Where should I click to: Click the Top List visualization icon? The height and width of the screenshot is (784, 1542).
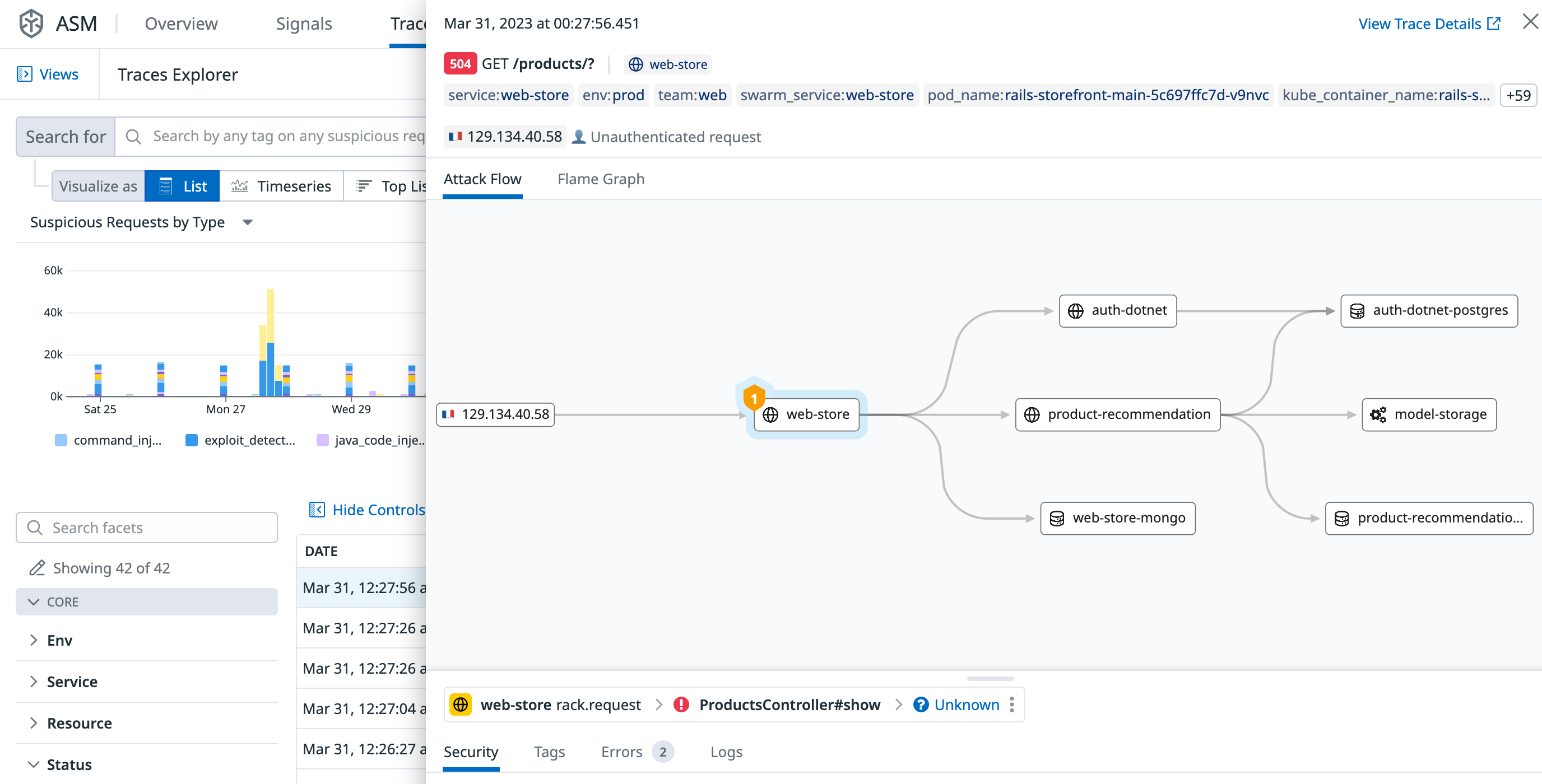click(x=364, y=185)
